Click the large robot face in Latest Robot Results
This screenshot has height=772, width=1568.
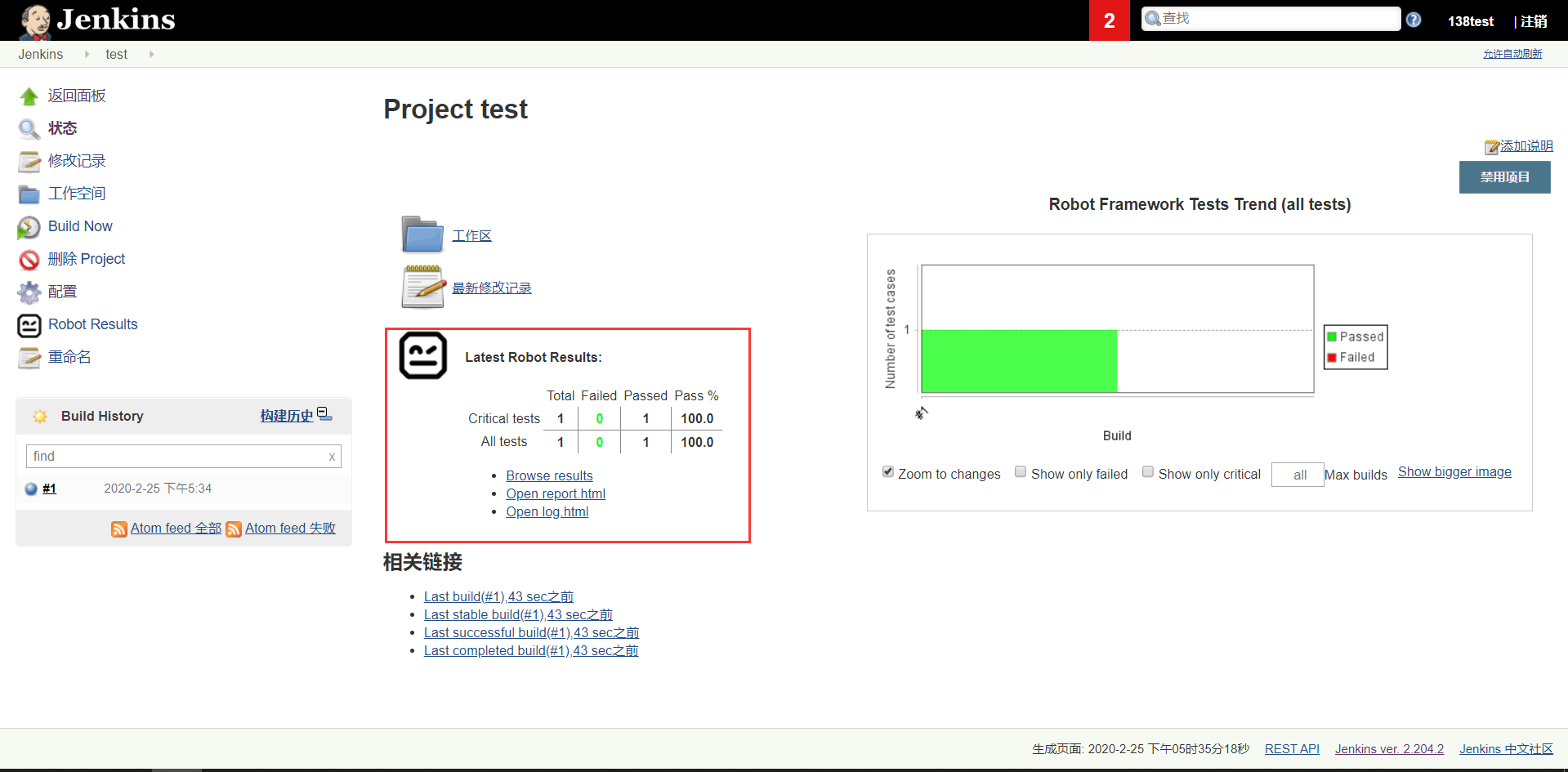[422, 355]
